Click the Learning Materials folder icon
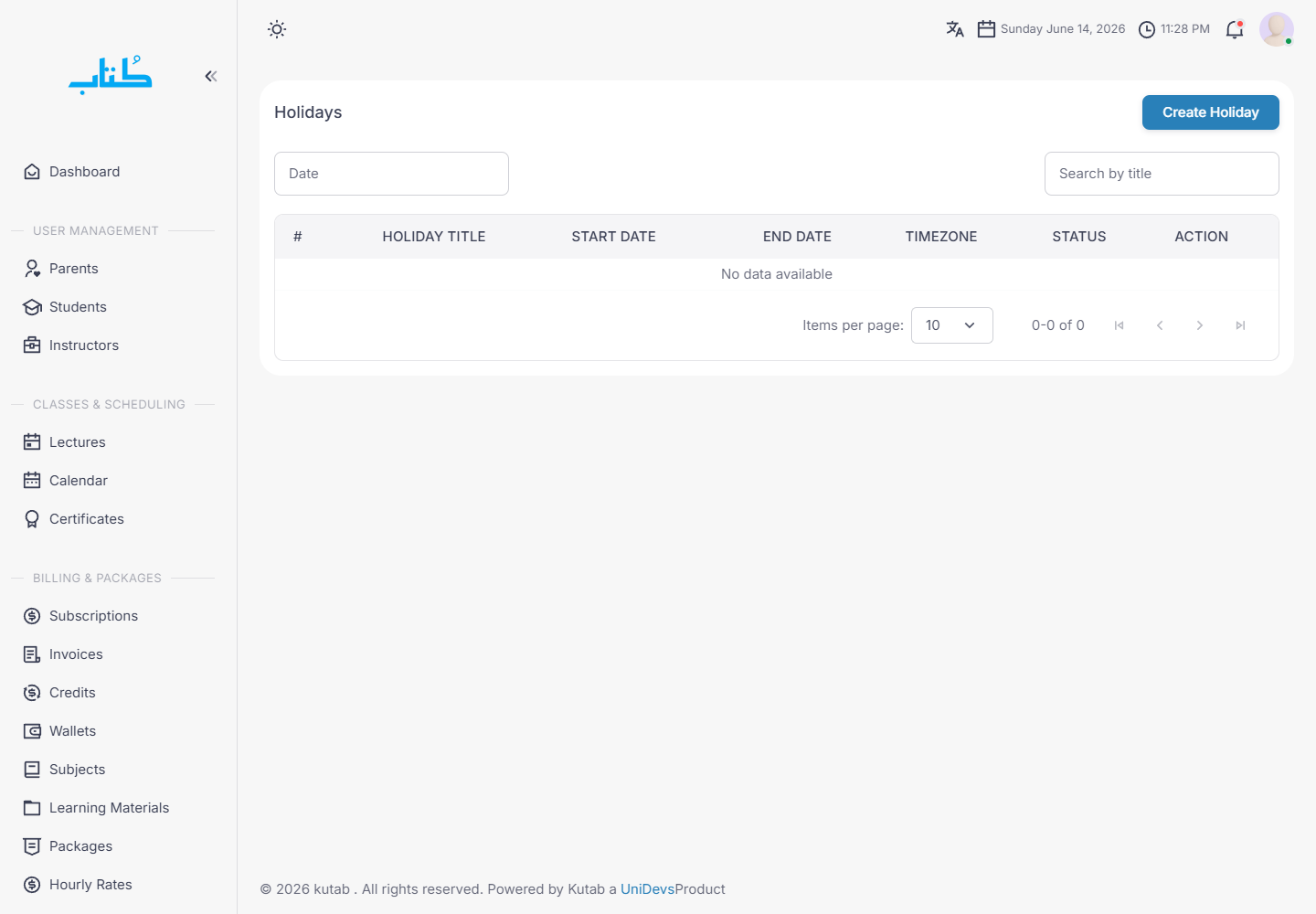The image size is (1316, 914). [32, 808]
